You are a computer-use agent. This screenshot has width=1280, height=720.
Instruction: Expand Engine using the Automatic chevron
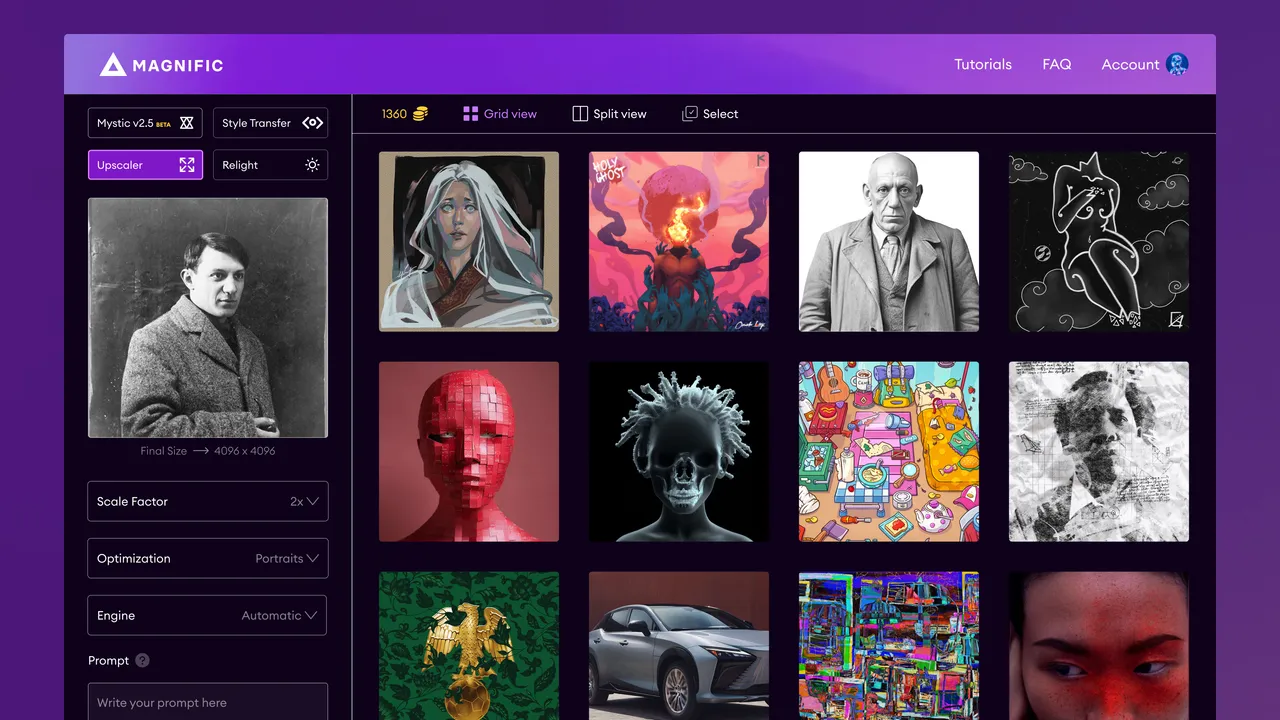coord(312,615)
